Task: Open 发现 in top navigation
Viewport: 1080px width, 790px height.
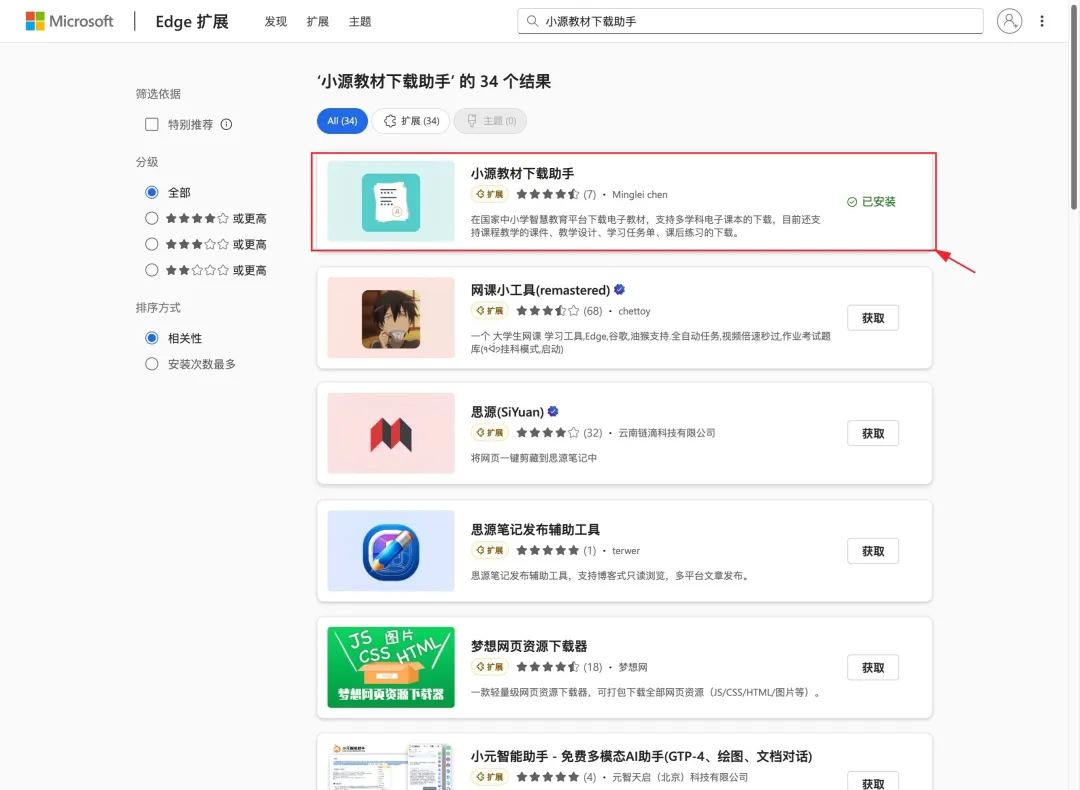Action: [x=276, y=22]
